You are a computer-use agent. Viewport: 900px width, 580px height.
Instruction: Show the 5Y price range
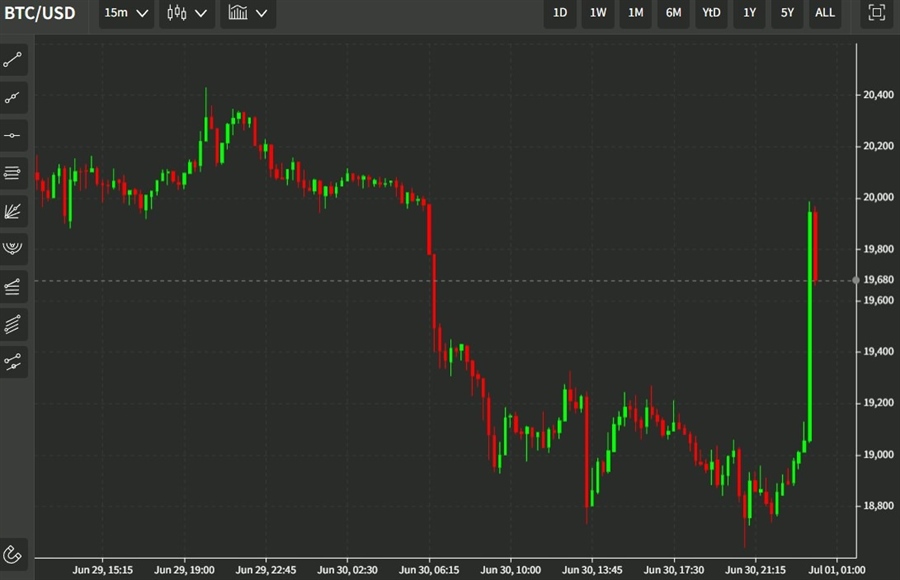click(787, 13)
